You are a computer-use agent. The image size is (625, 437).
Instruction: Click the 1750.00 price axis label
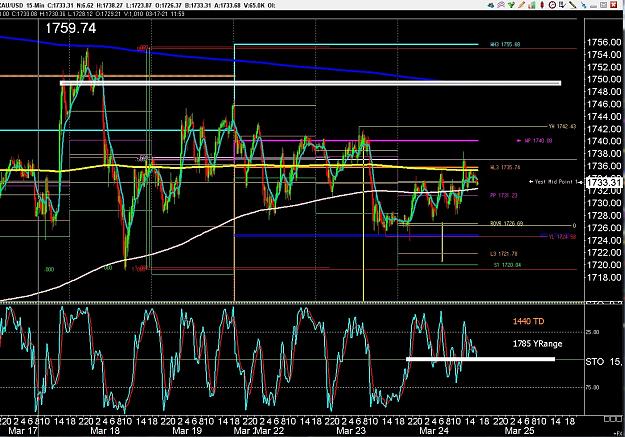(604, 79)
